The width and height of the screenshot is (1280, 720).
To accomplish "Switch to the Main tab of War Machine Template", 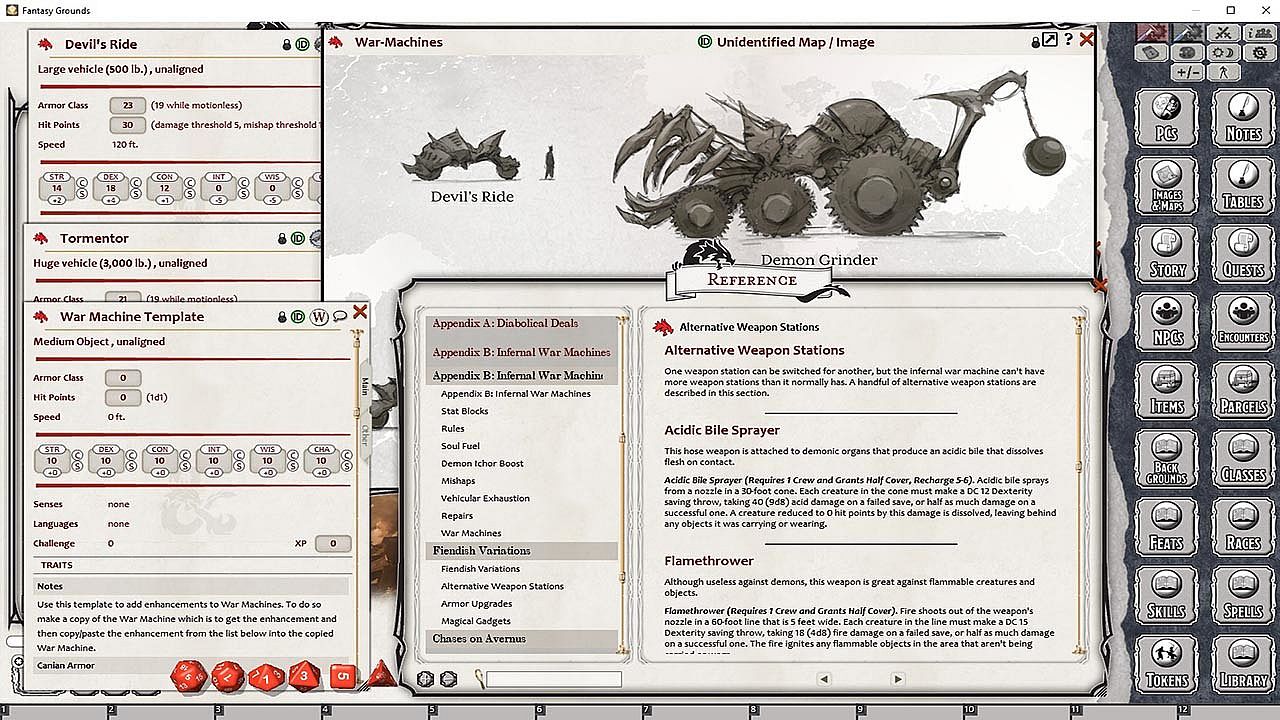I will (365, 387).
